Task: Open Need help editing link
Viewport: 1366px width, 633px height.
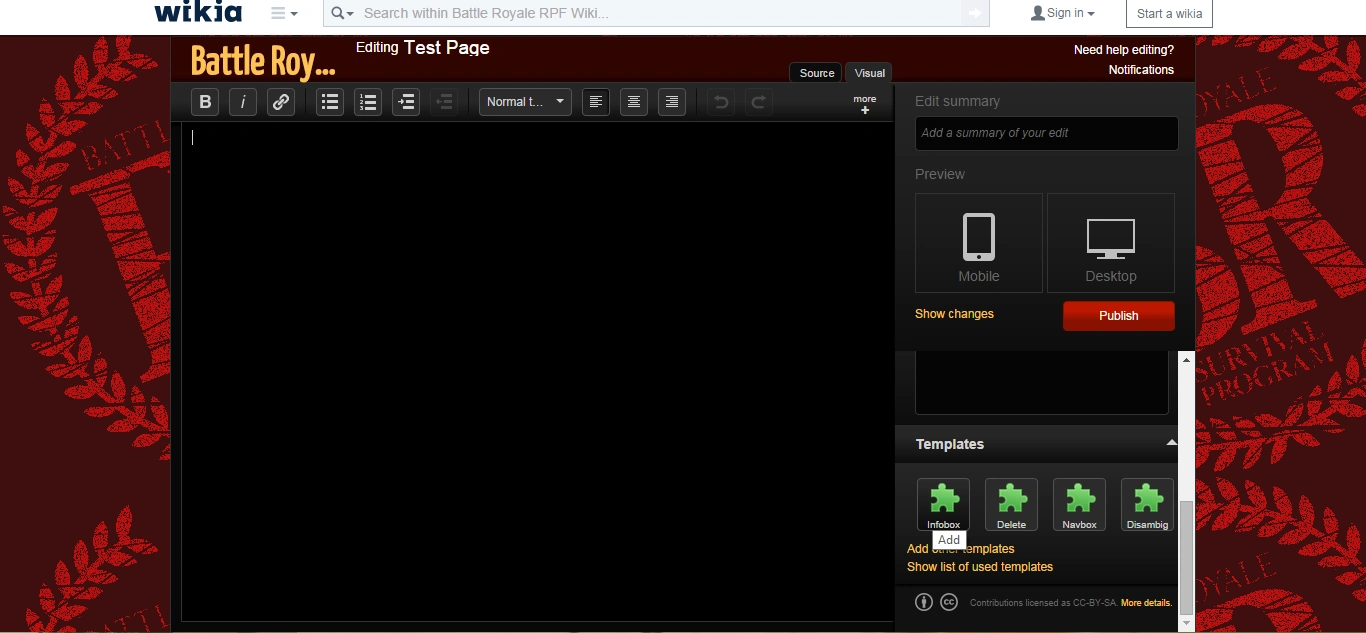Action: tap(1124, 50)
